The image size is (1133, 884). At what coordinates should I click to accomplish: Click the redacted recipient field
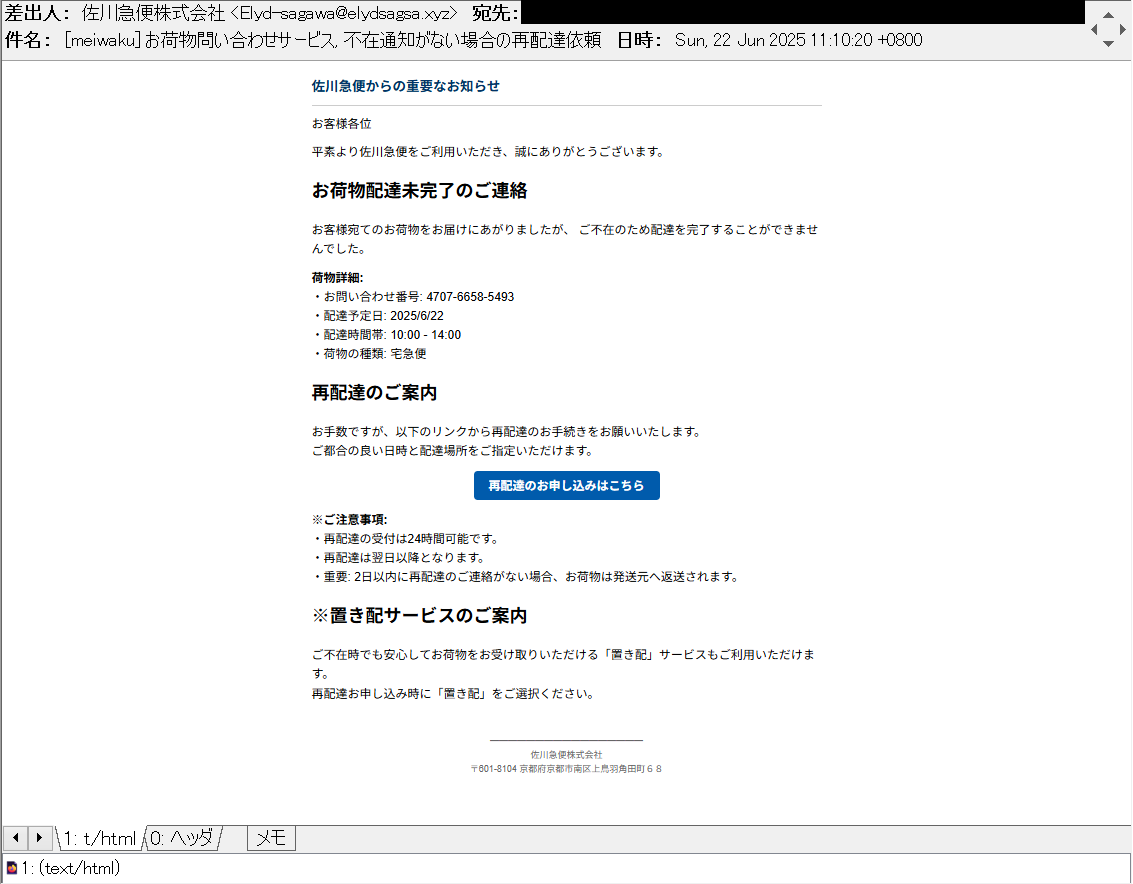[803, 12]
